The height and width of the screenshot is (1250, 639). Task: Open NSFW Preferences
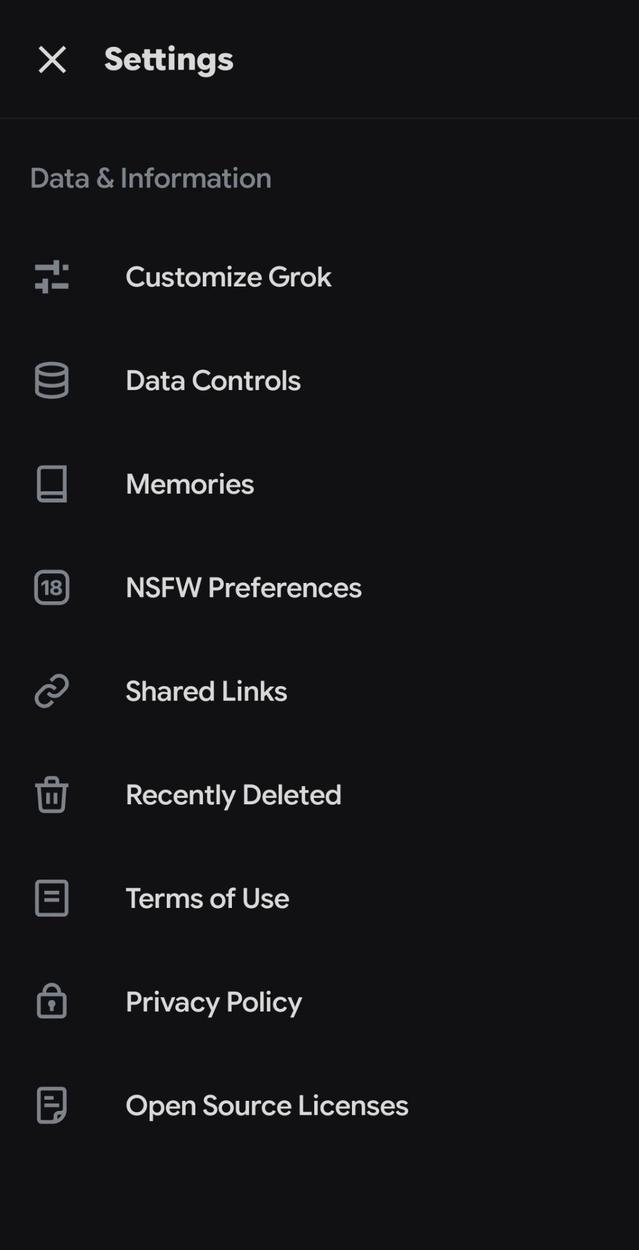(x=243, y=588)
